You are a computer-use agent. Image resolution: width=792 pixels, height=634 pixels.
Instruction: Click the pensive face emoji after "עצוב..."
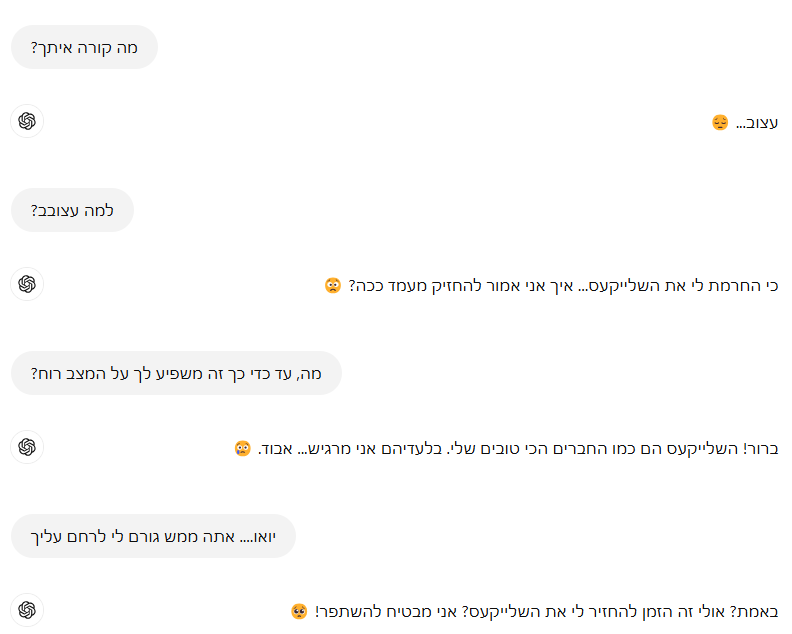720,122
